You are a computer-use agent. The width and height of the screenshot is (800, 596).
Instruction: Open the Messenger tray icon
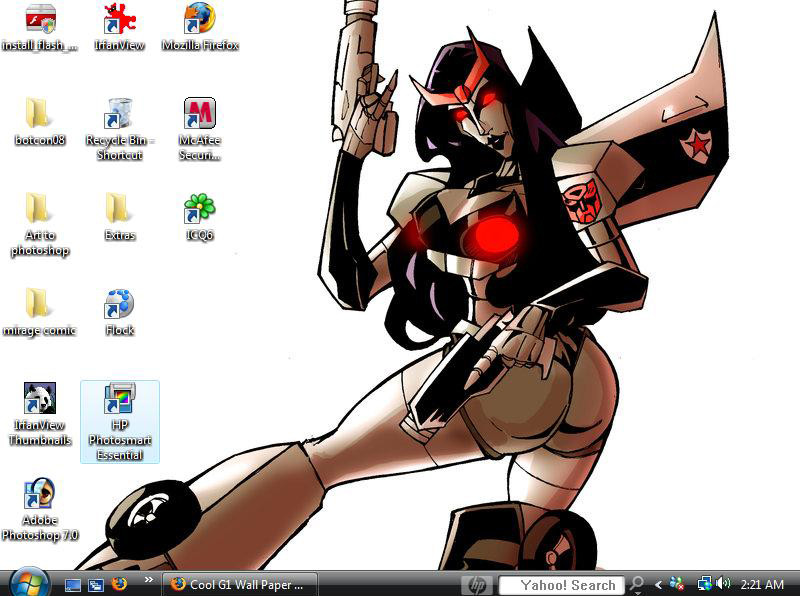click(x=677, y=584)
